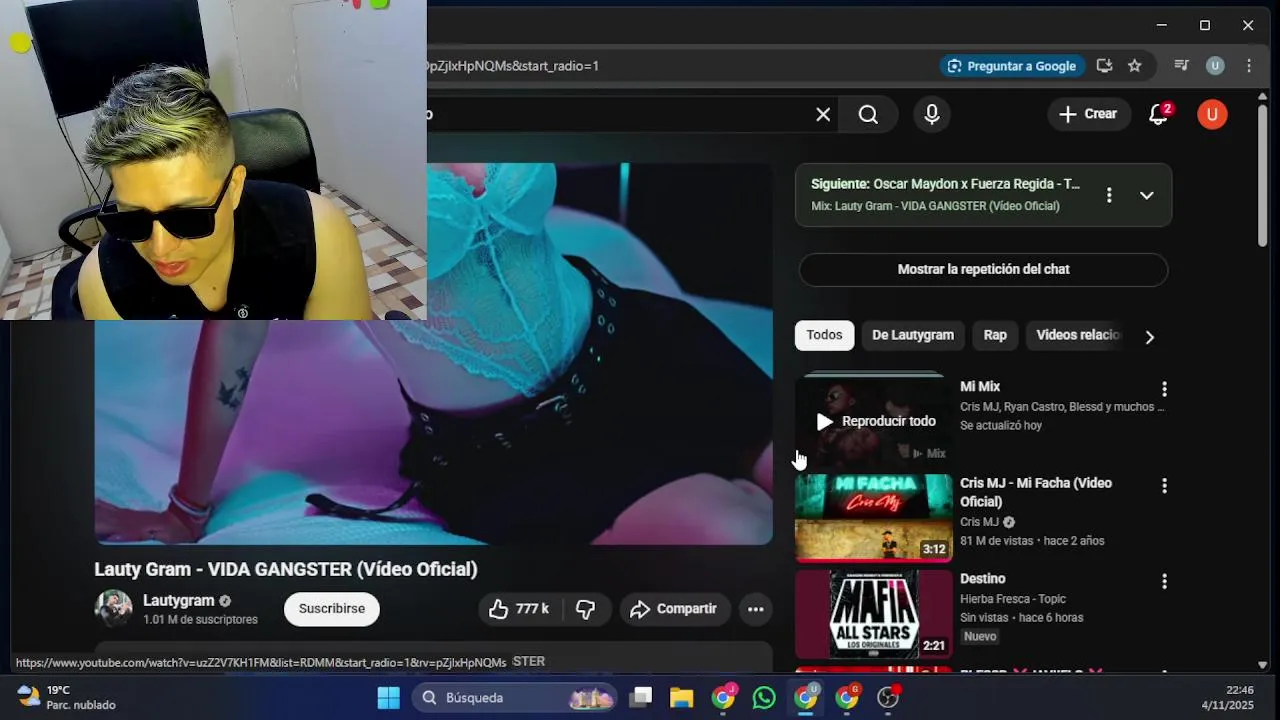This screenshot has width=1280, height=720.
Task: Show more filter chips with right arrow
Action: pyautogui.click(x=1149, y=337)
